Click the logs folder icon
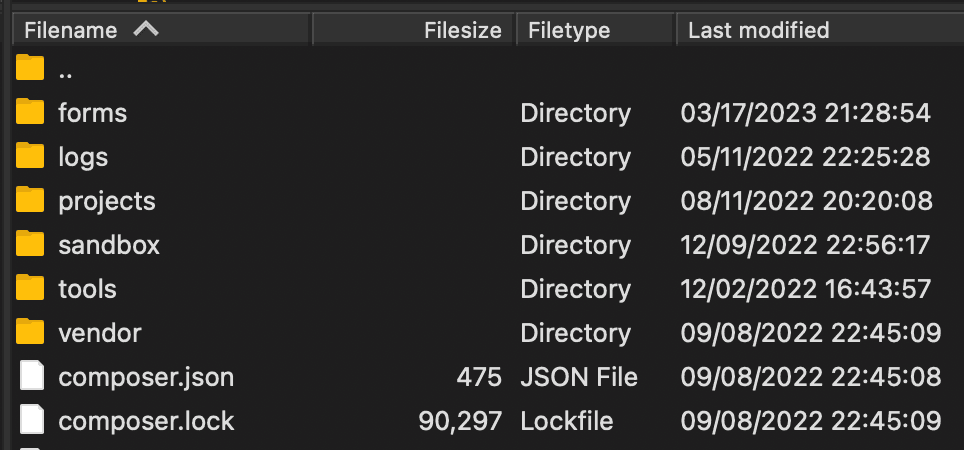The height and width of the screenshot is (450, 964). [31, 156]
